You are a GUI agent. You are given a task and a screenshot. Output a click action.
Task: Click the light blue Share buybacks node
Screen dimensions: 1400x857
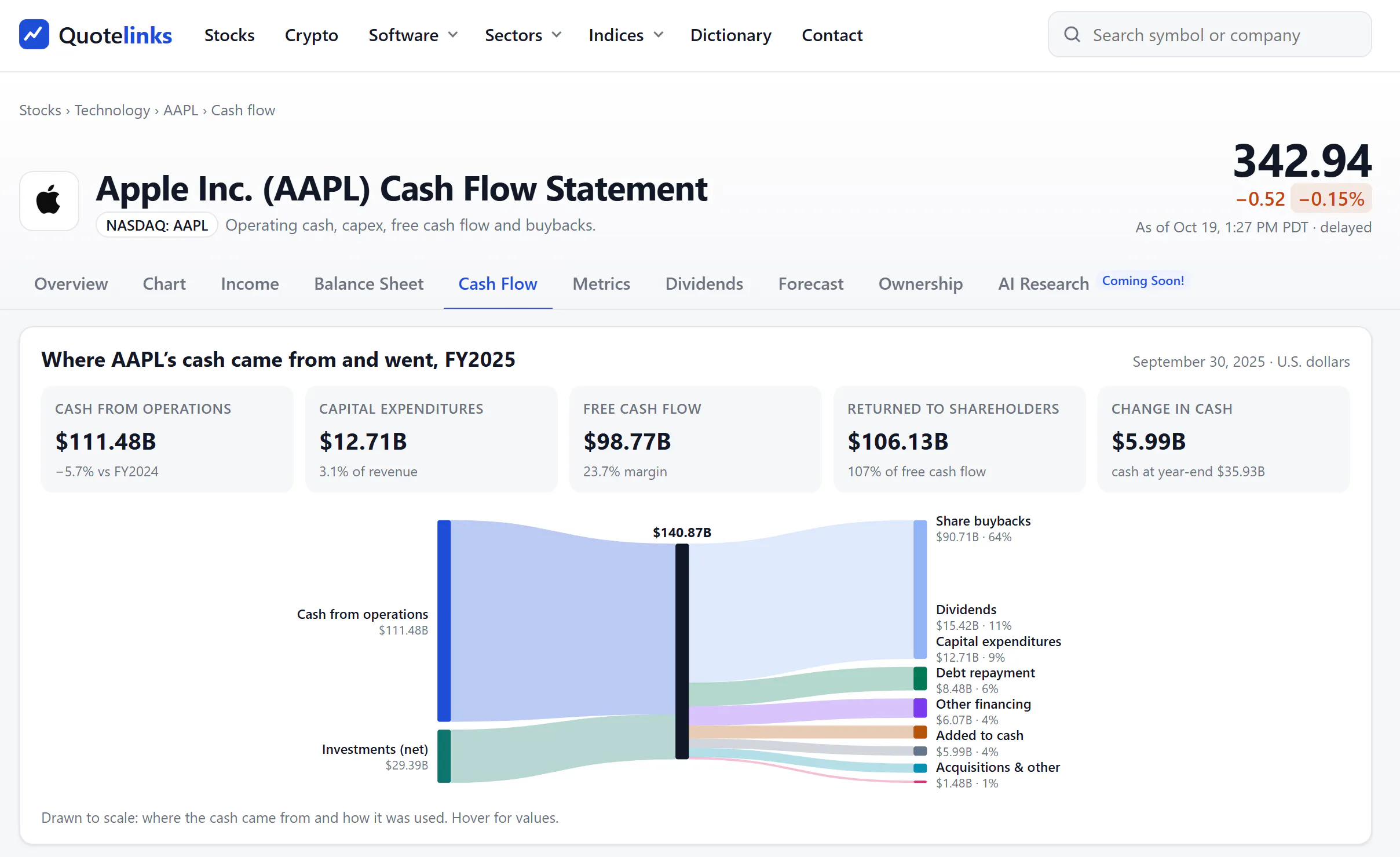click(920, 589)
